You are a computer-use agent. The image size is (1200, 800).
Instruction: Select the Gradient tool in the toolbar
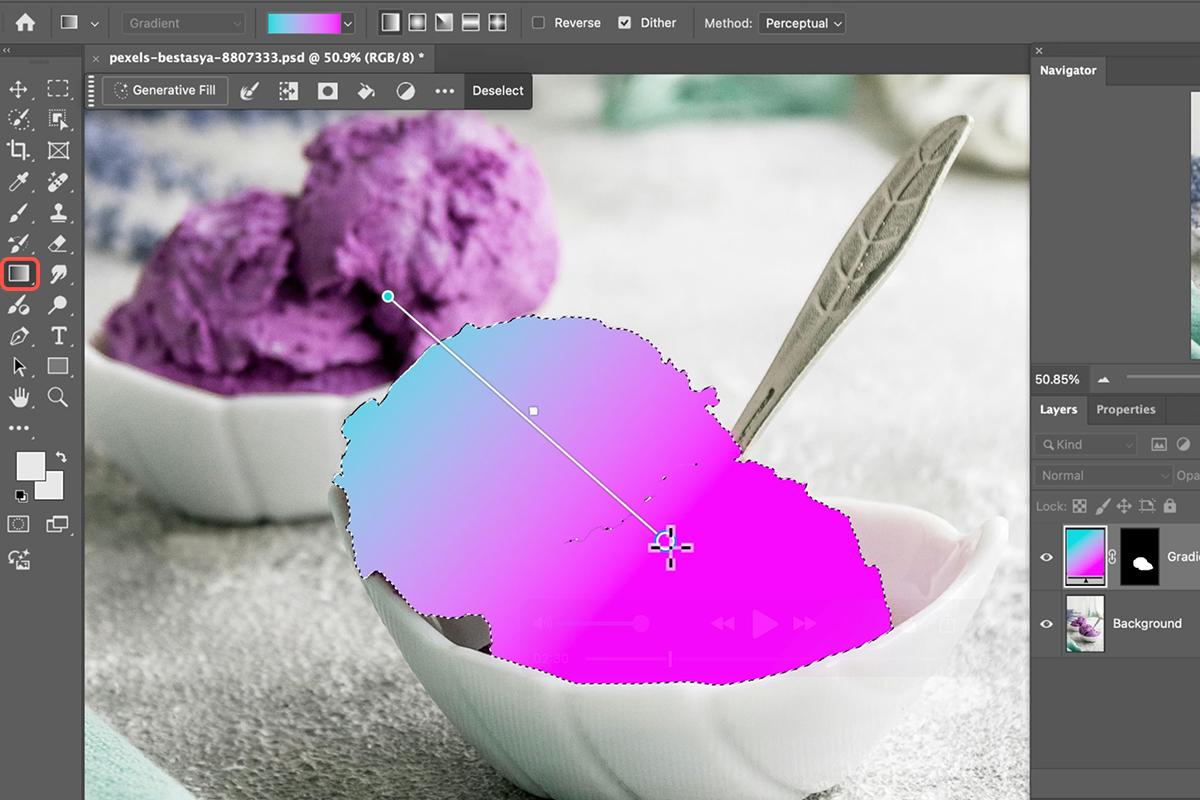(x=20, y=272)
